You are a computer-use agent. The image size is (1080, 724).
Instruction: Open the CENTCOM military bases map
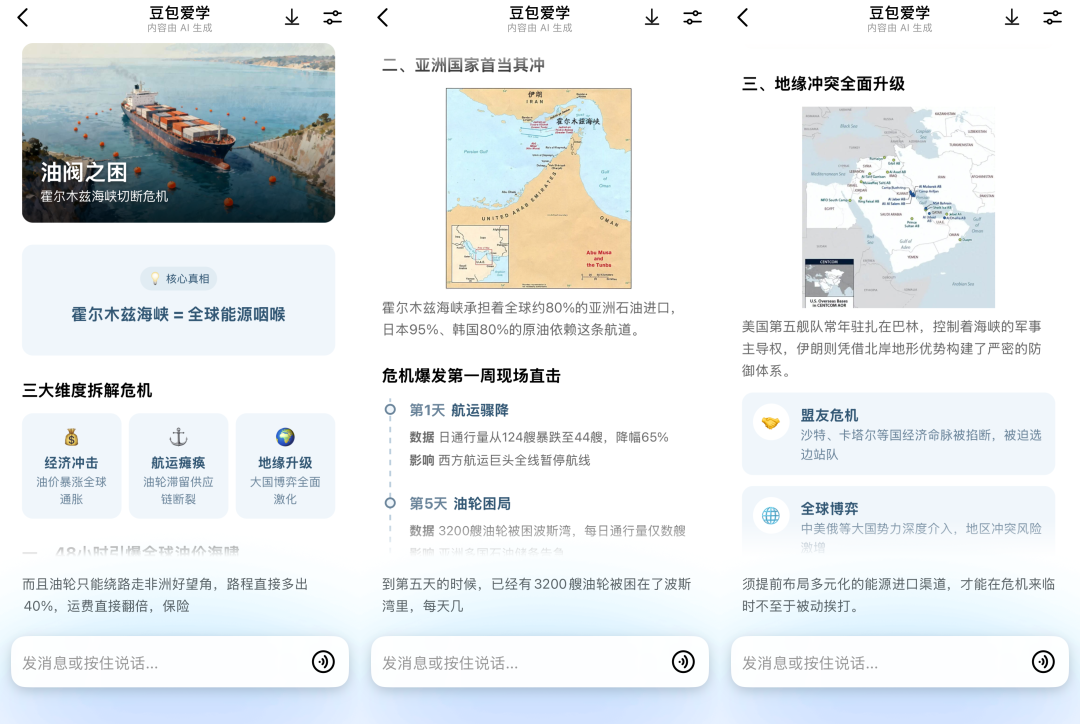898,207
